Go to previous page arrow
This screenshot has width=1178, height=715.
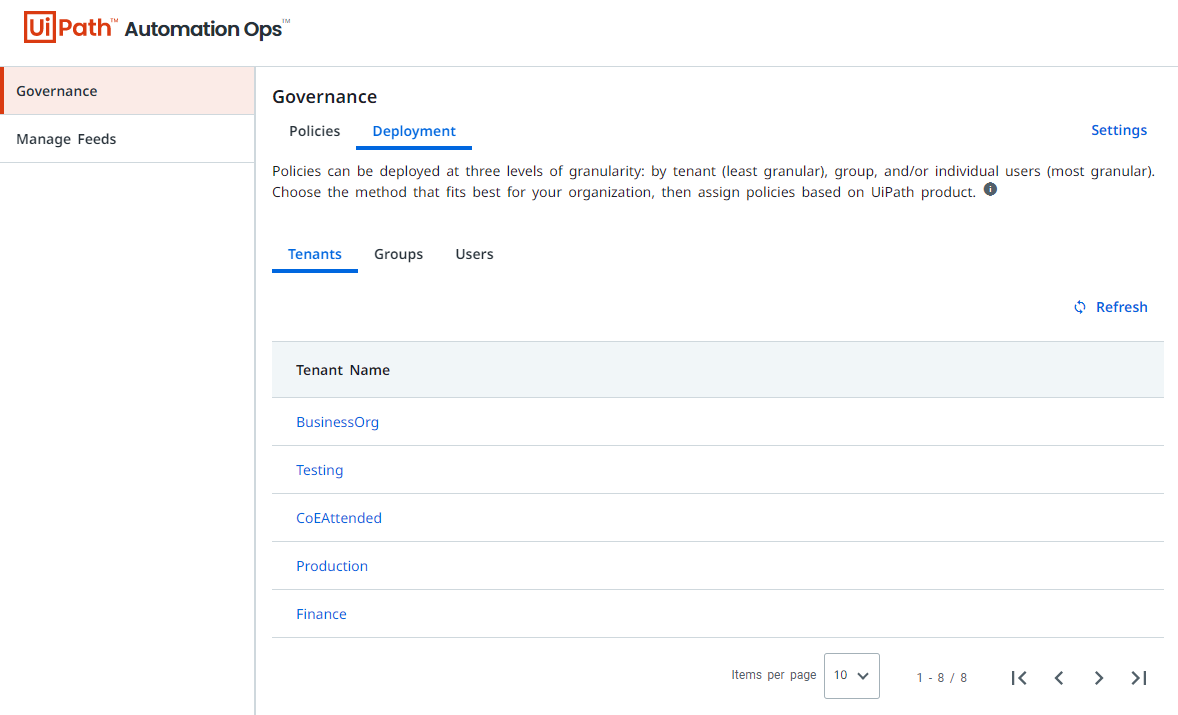tap(1059, 678)
